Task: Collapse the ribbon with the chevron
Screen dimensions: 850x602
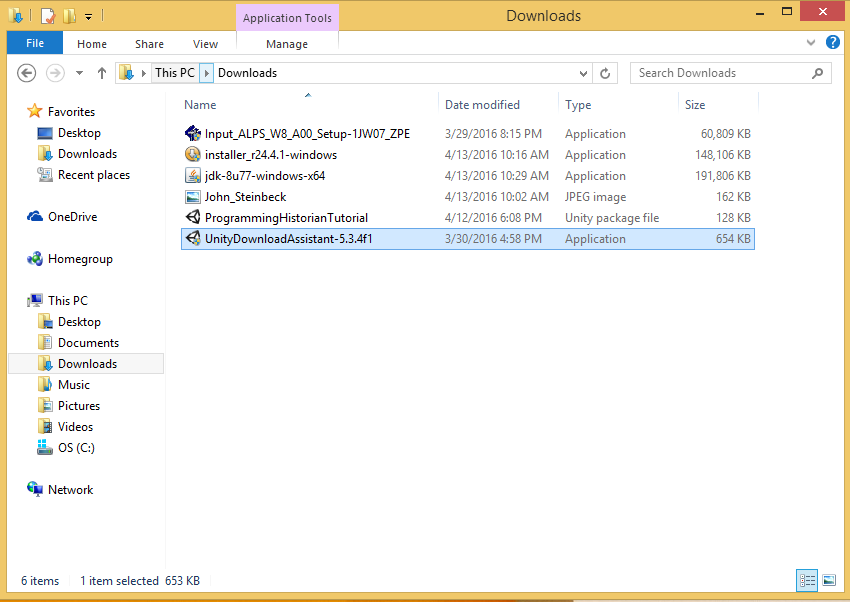Action: pos(810,43)
